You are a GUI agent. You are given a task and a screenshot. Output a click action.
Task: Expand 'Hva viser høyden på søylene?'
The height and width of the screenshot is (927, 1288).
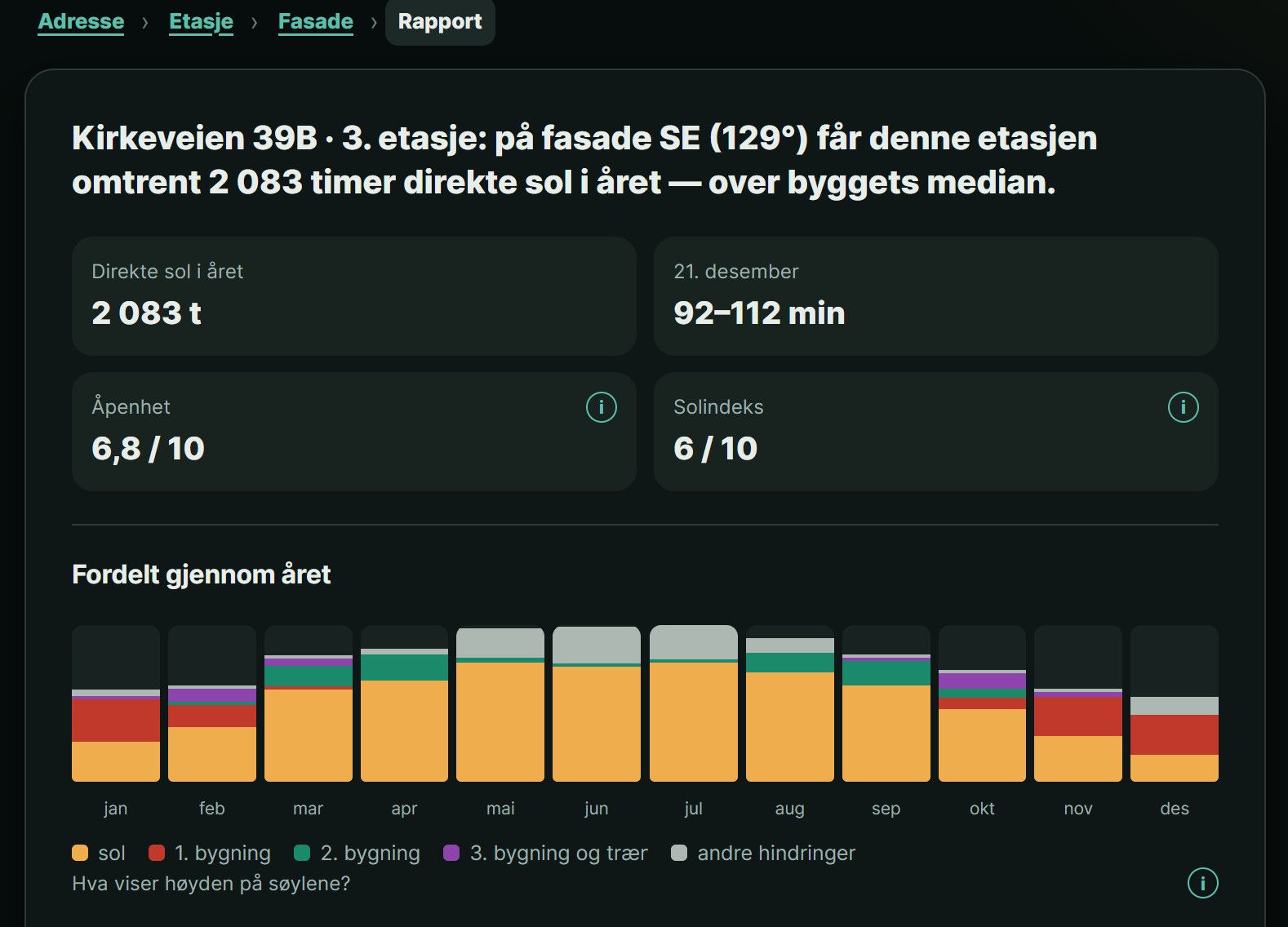(211, 884)
